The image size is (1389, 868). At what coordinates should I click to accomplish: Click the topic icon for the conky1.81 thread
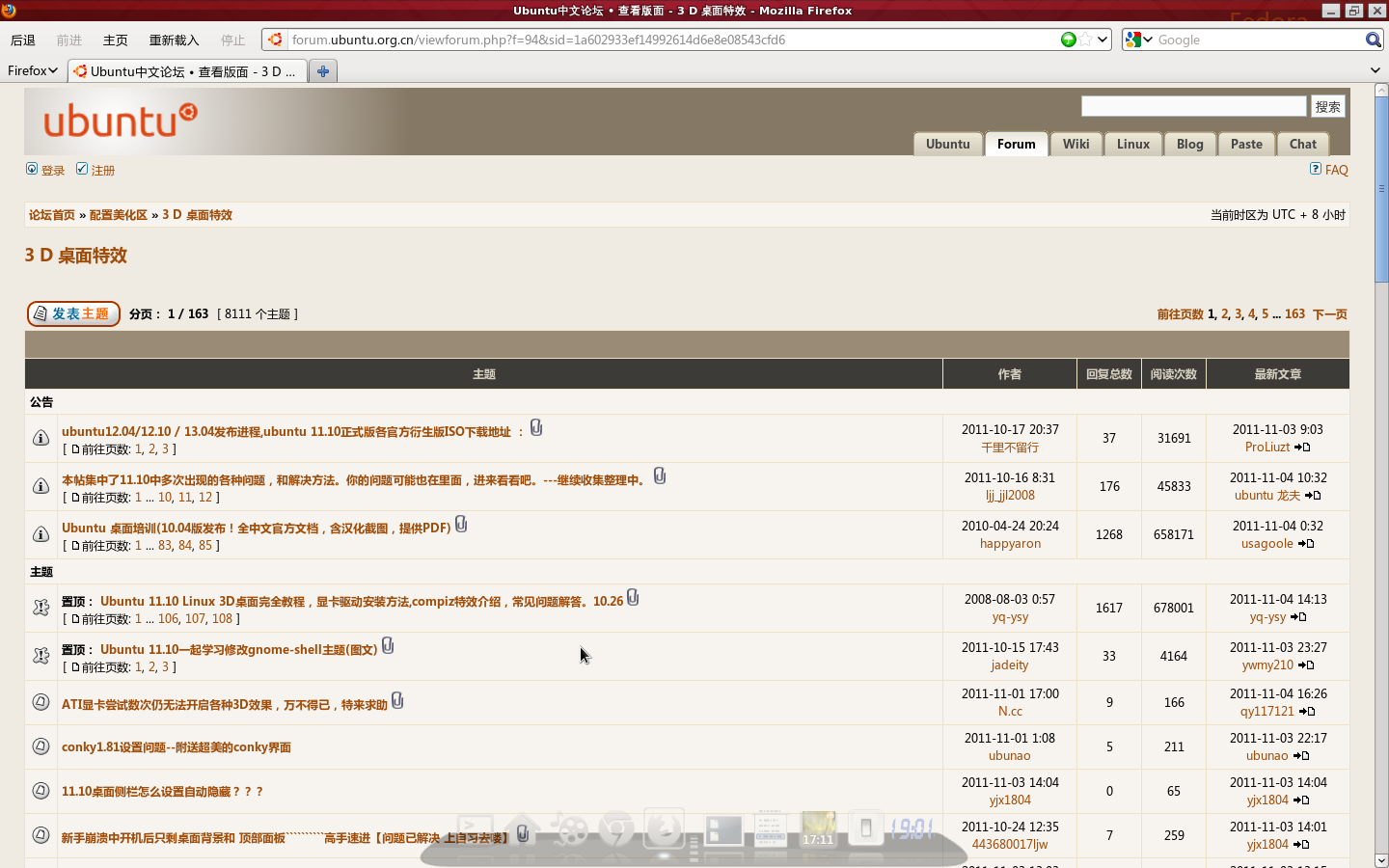pos(41,746)
